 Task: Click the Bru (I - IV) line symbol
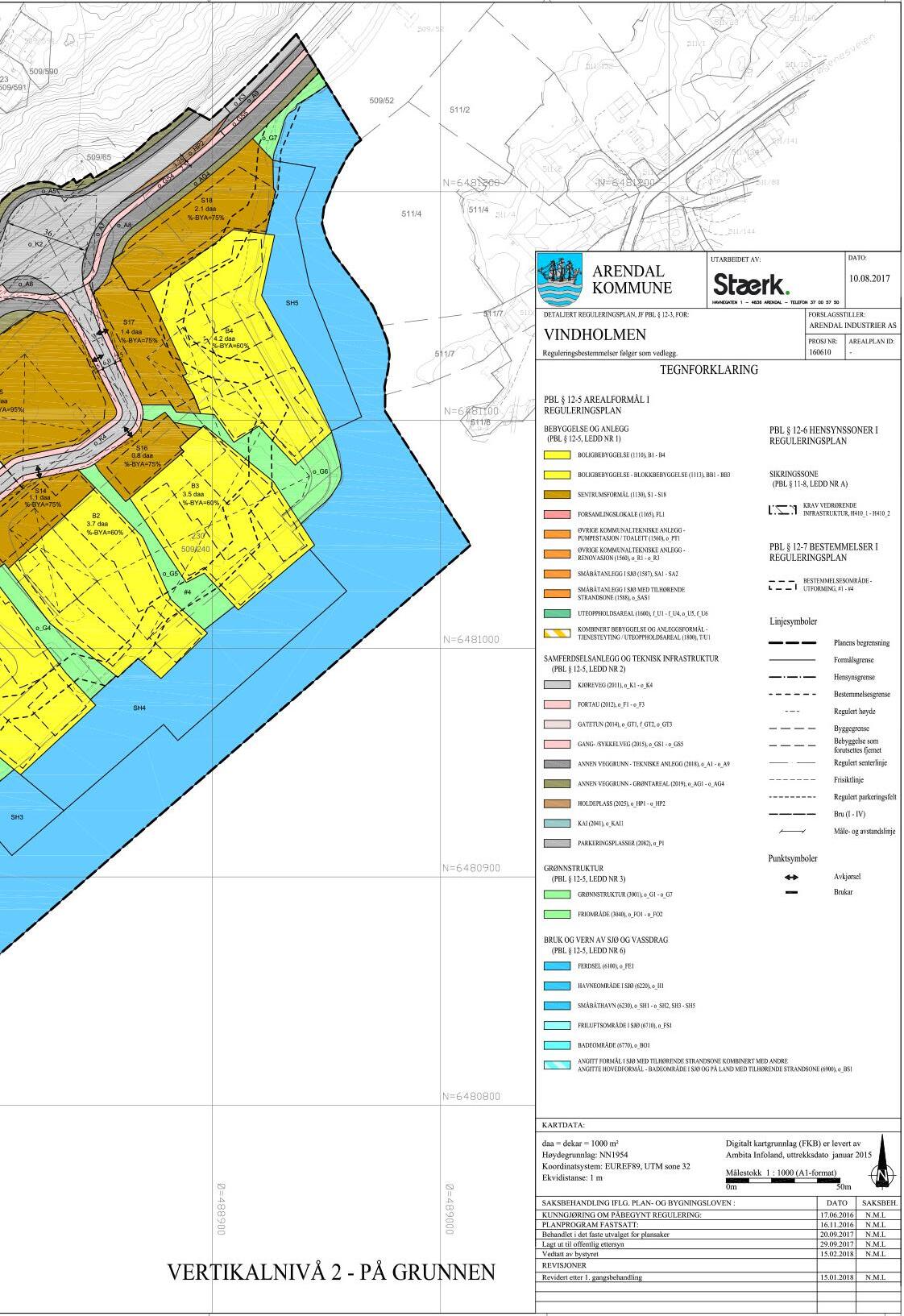point(793,814)
